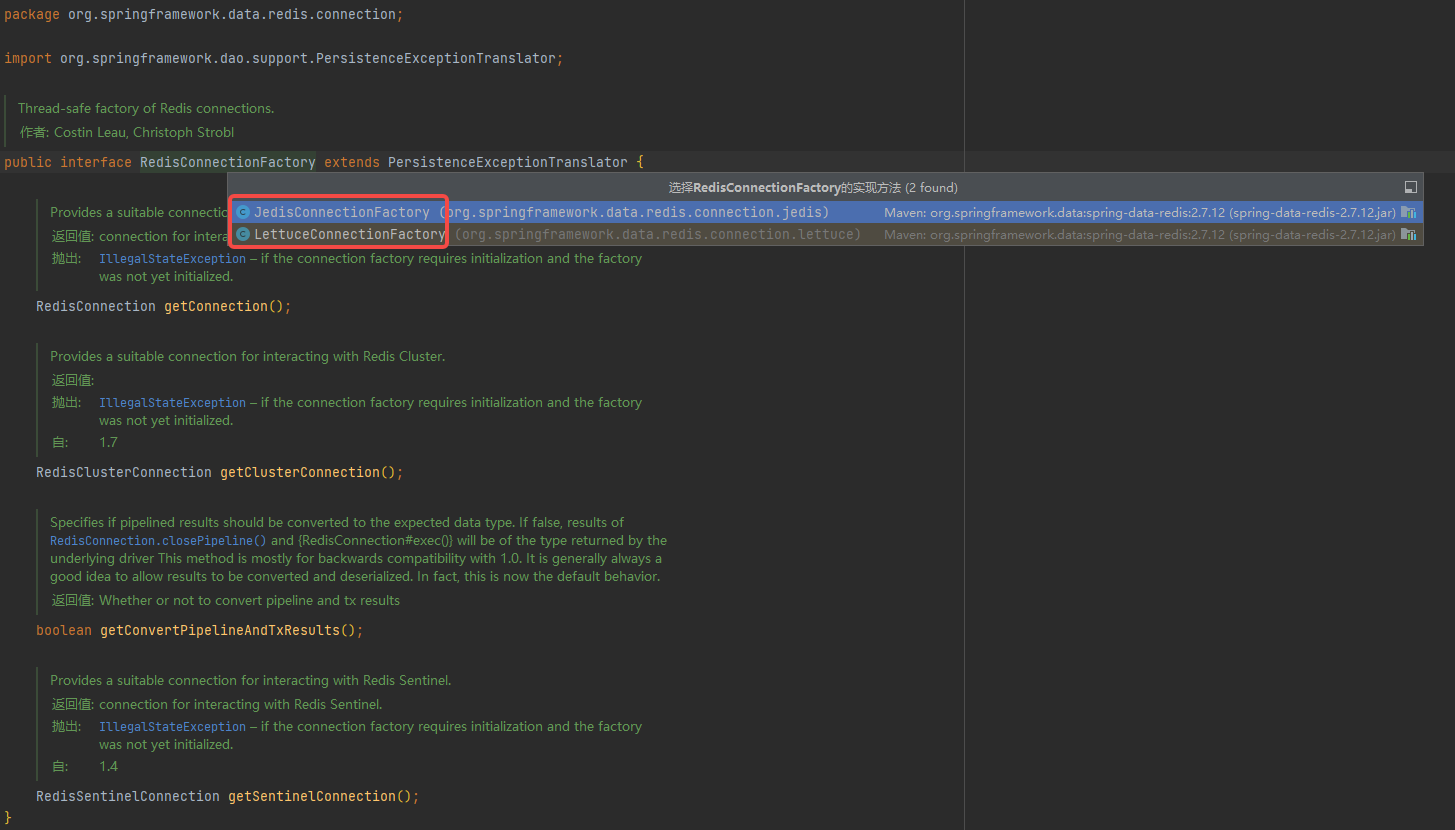
Task: Open the RedisConnection.closePipeline() documentation link
Action: 157,540
